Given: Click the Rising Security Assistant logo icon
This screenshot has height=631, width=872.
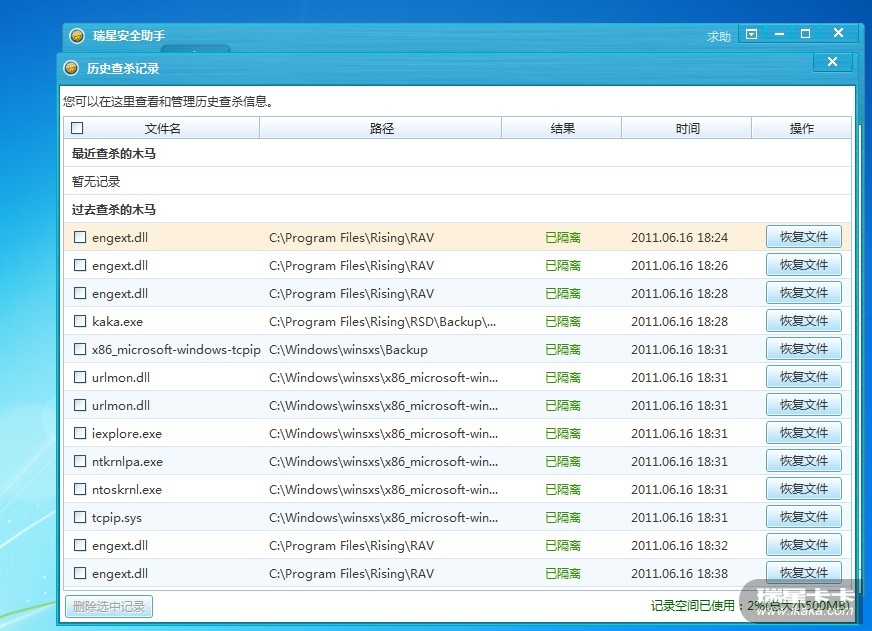Looking at the screenshot, I should (77, 36).
